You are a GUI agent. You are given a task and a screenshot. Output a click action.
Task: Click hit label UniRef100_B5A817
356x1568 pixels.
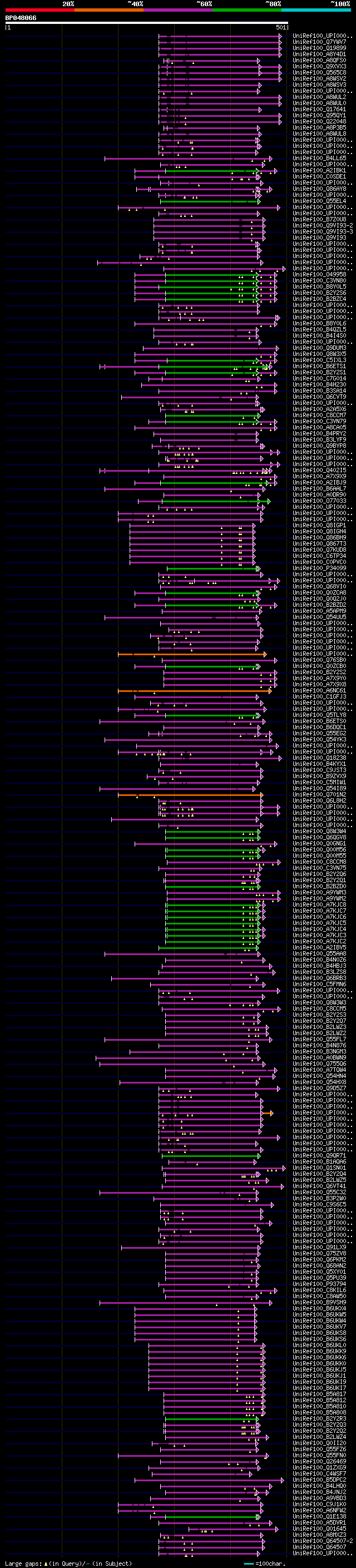[319, 1394]
